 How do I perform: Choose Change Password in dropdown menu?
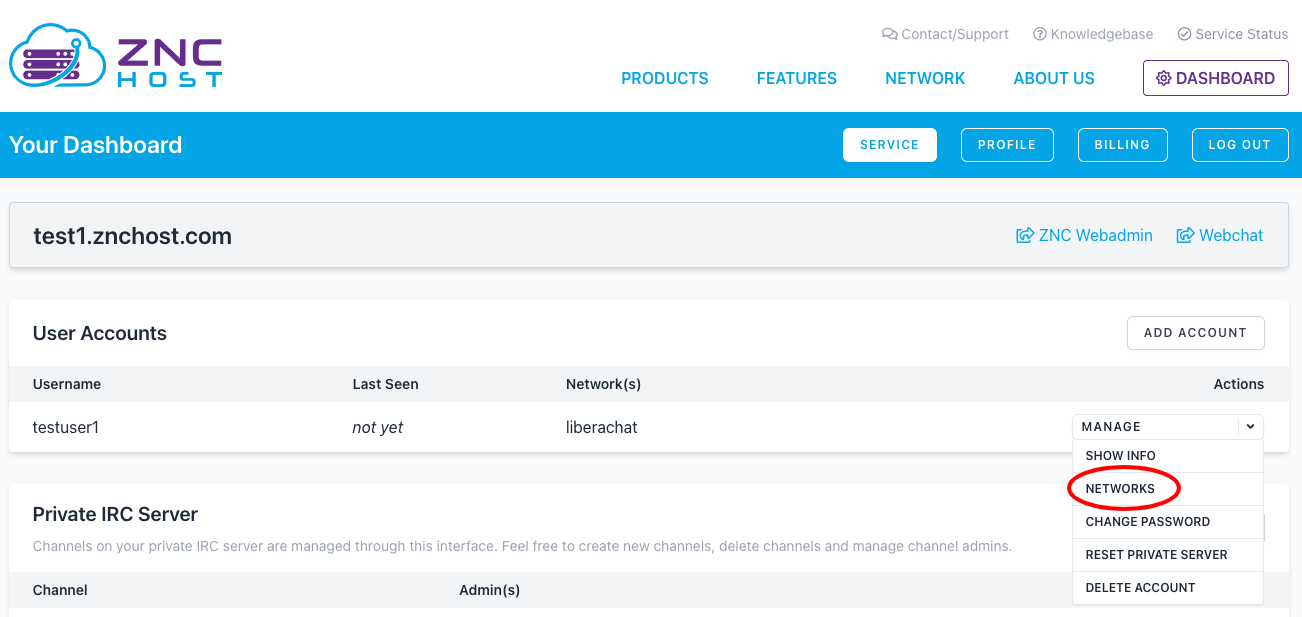(1147, 522)
